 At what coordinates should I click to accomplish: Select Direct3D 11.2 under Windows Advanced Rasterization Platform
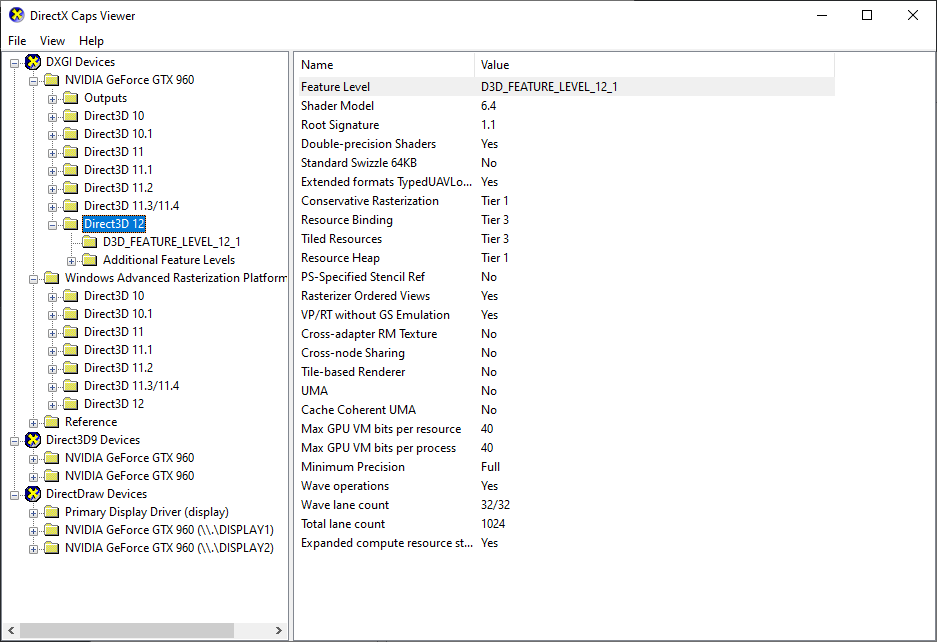118,368
